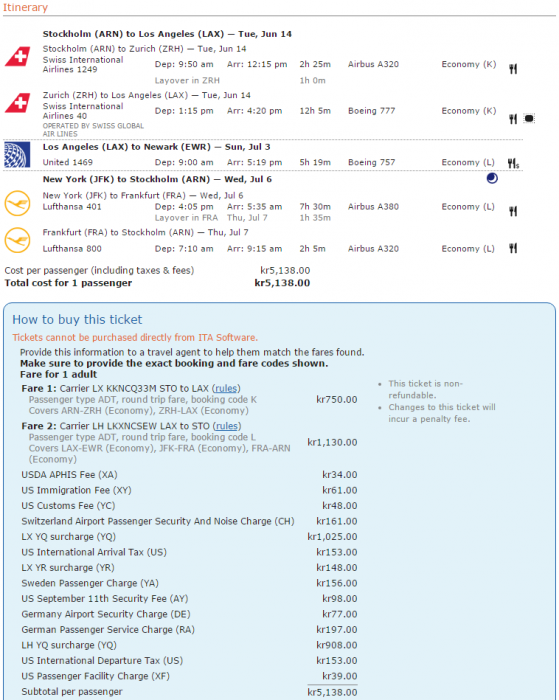This screenshot has height=700, width=559.
Task: Click the meal icon on Zurich–LAX flight
Action: 513,119
